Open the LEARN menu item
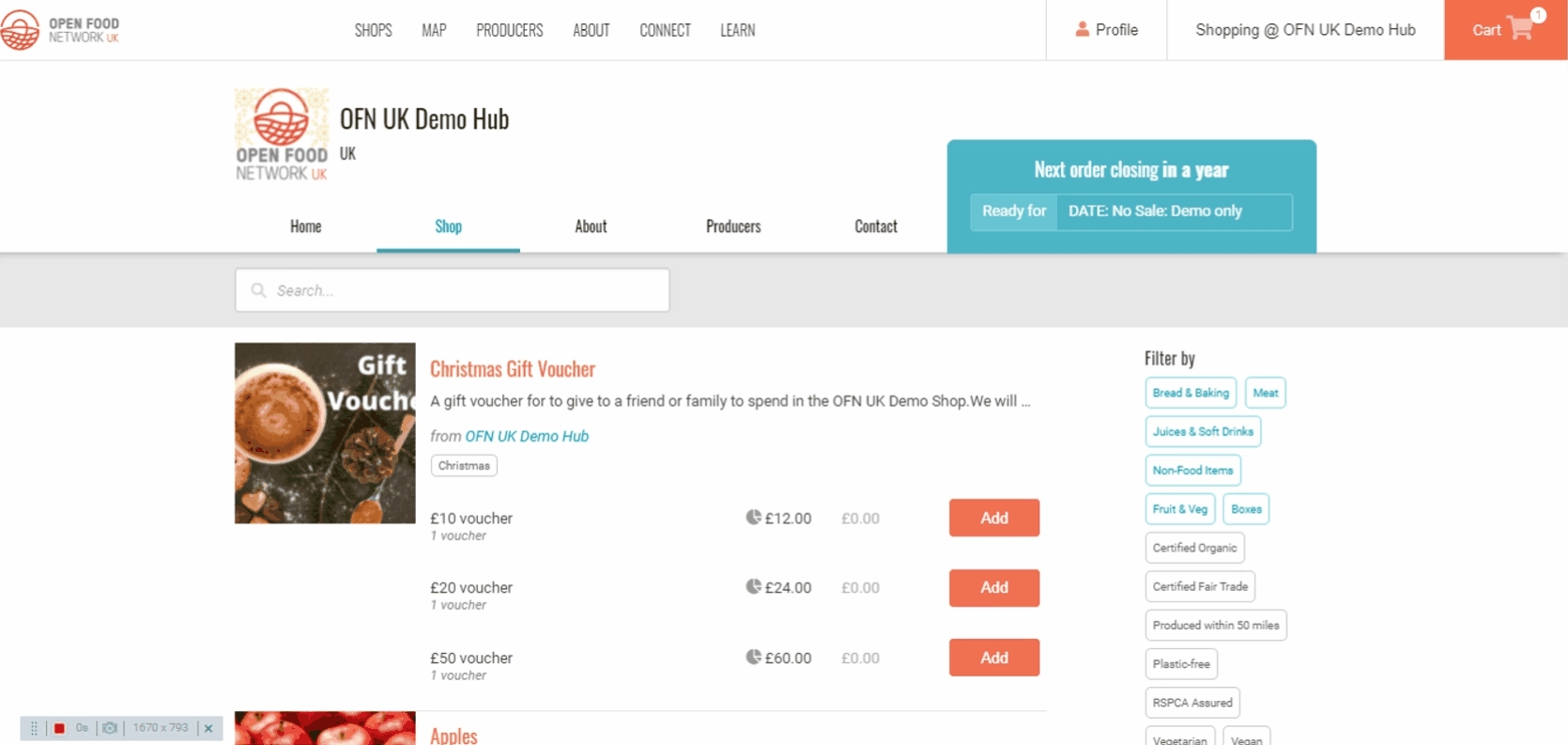1568x745 pixels. tap(738, 30)
